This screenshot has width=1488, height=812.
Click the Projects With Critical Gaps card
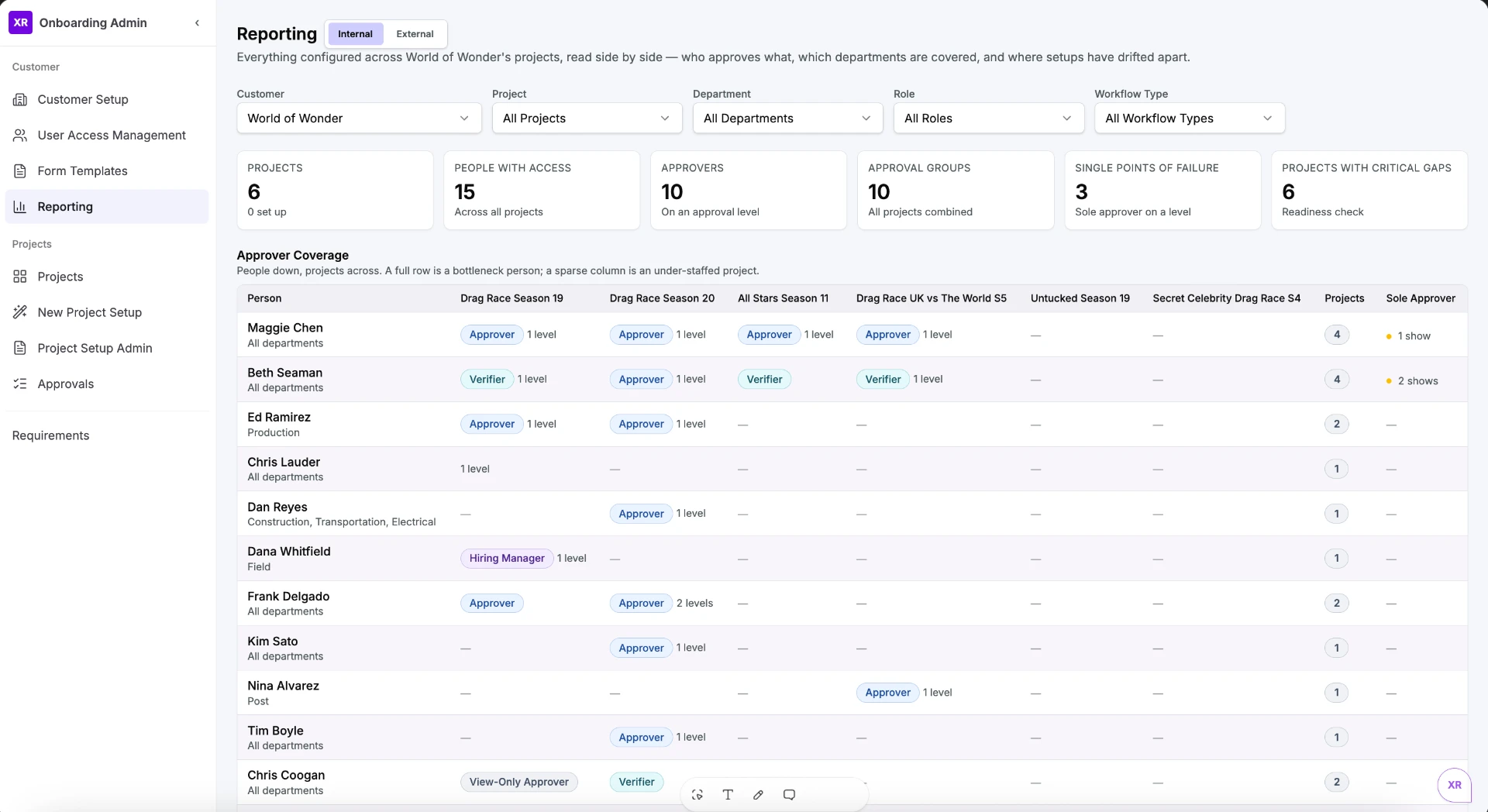click(1369, 190)
